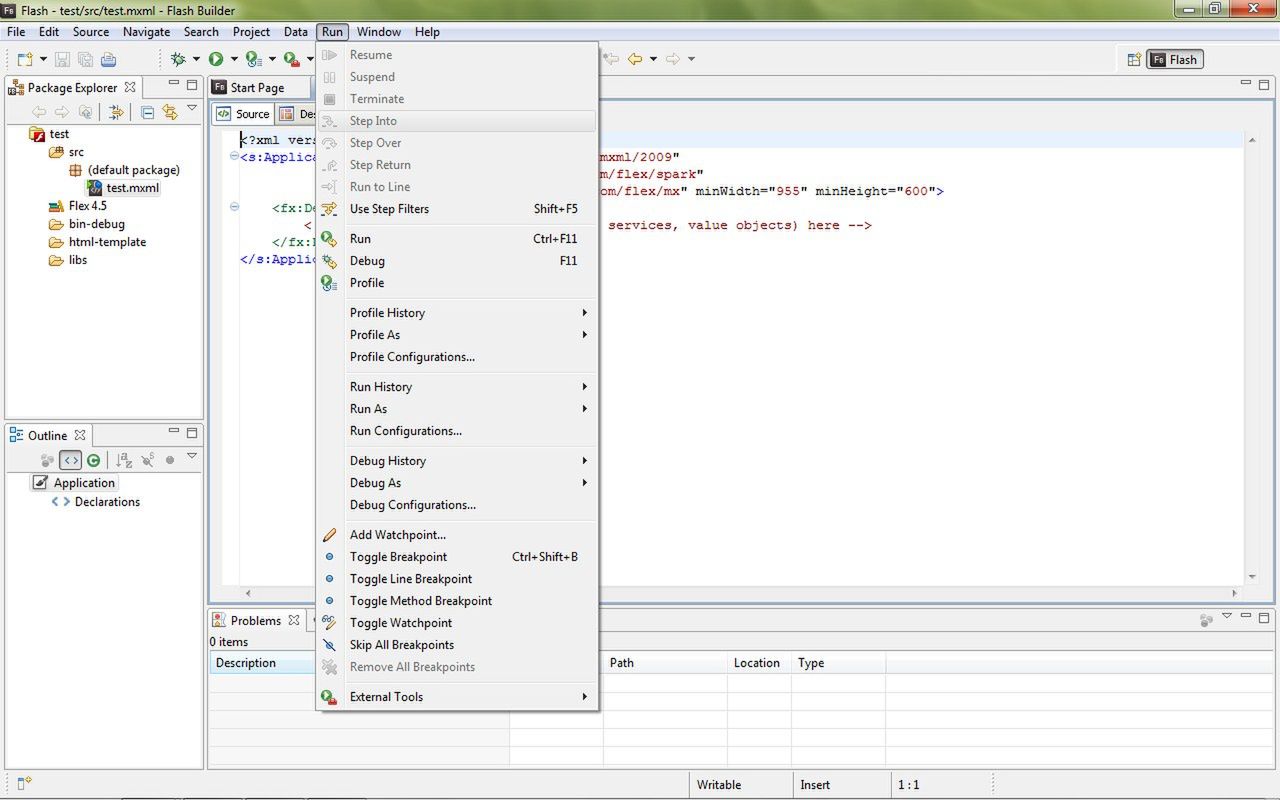This screenshot has width=1280, height=800.
Task: Choose Run from the Run menu
Action: pos(457,239)
